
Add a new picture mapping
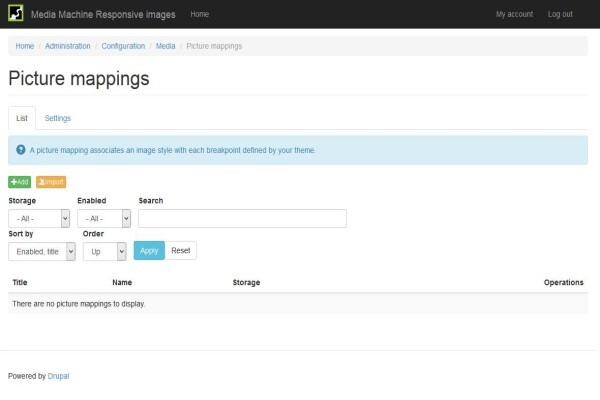(20, 182)
